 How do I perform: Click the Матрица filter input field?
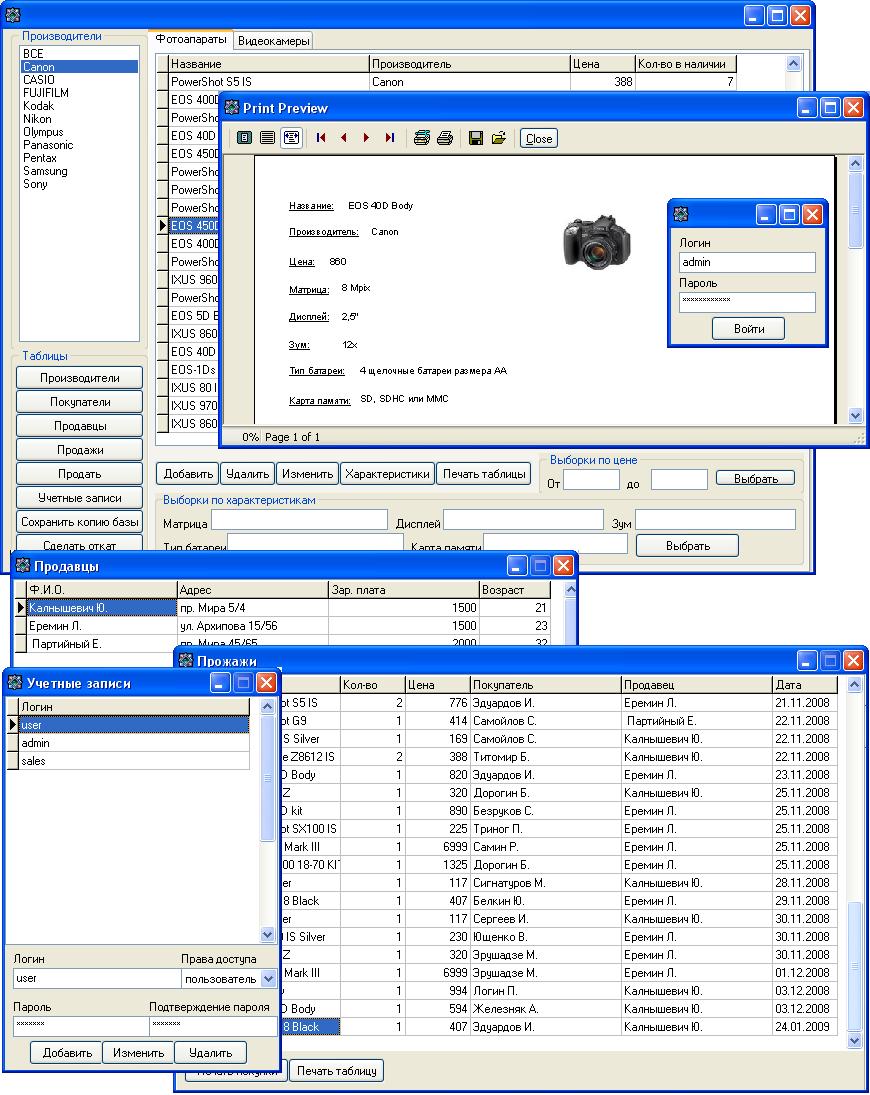click(300, 520)
